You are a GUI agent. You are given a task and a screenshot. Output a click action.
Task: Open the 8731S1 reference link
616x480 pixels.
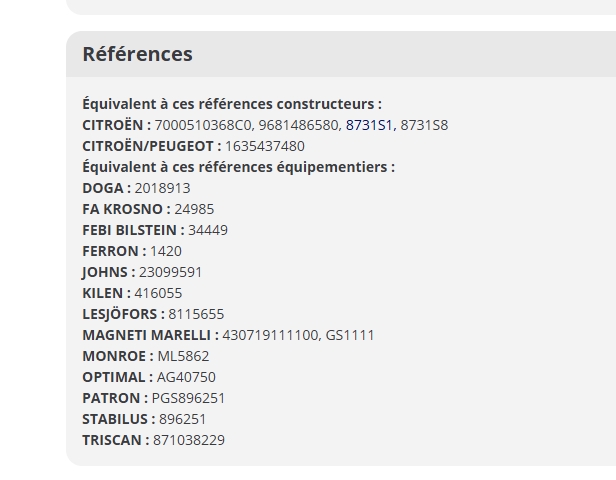(x=369, y=125)
